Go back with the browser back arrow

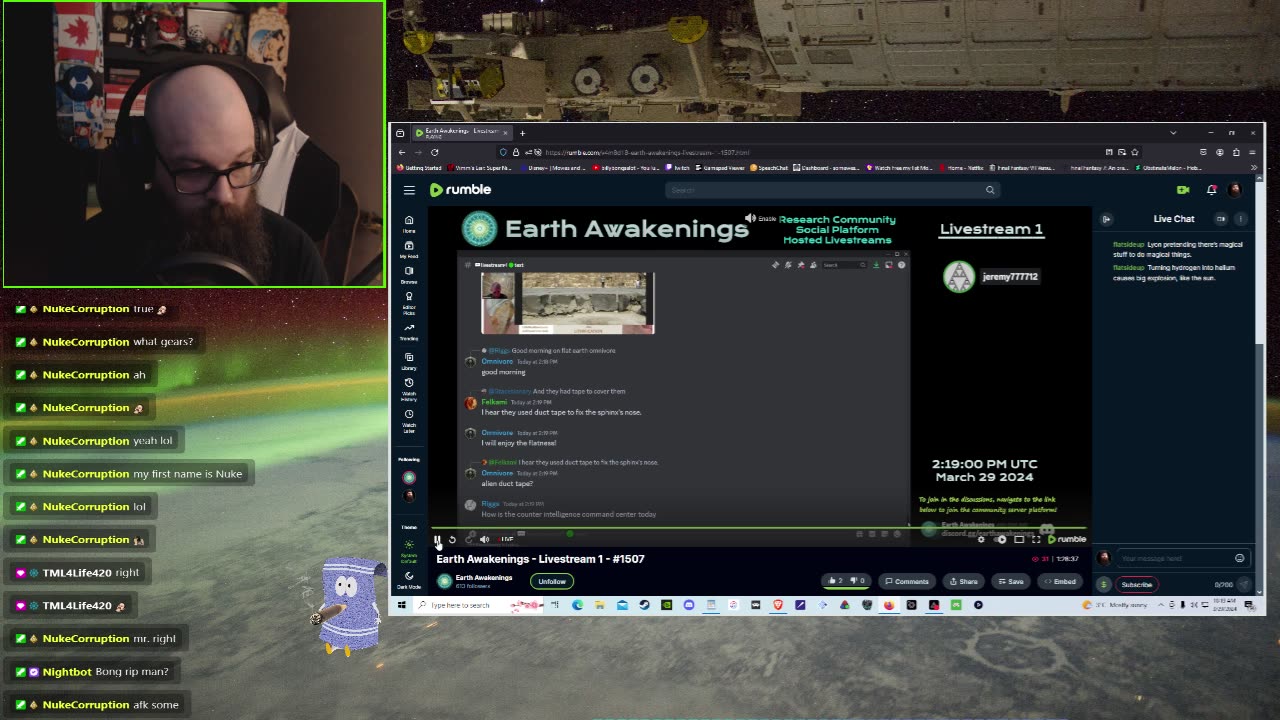tap(402, 152)
